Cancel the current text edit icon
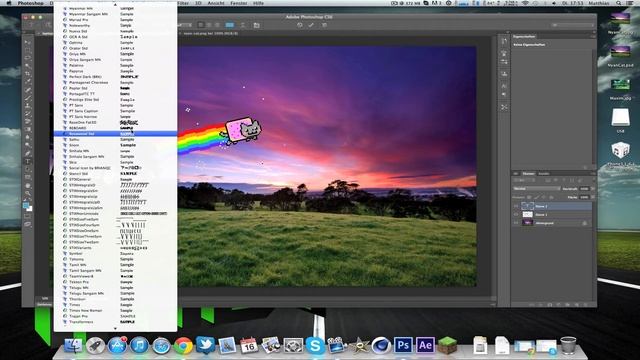640x360 pixels. 300,25
